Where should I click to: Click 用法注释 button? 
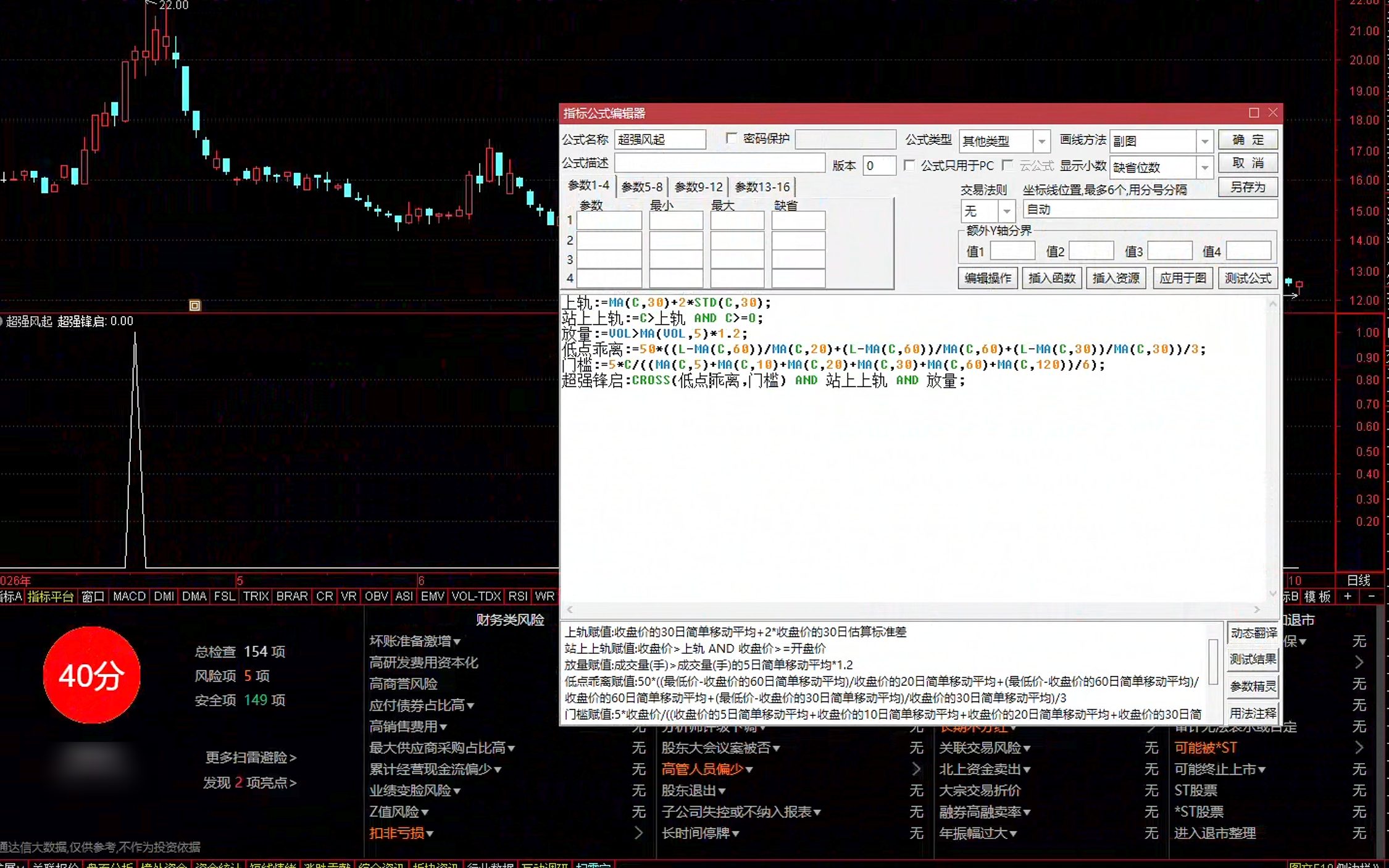pyautogui.click(x=1253, y=713)
